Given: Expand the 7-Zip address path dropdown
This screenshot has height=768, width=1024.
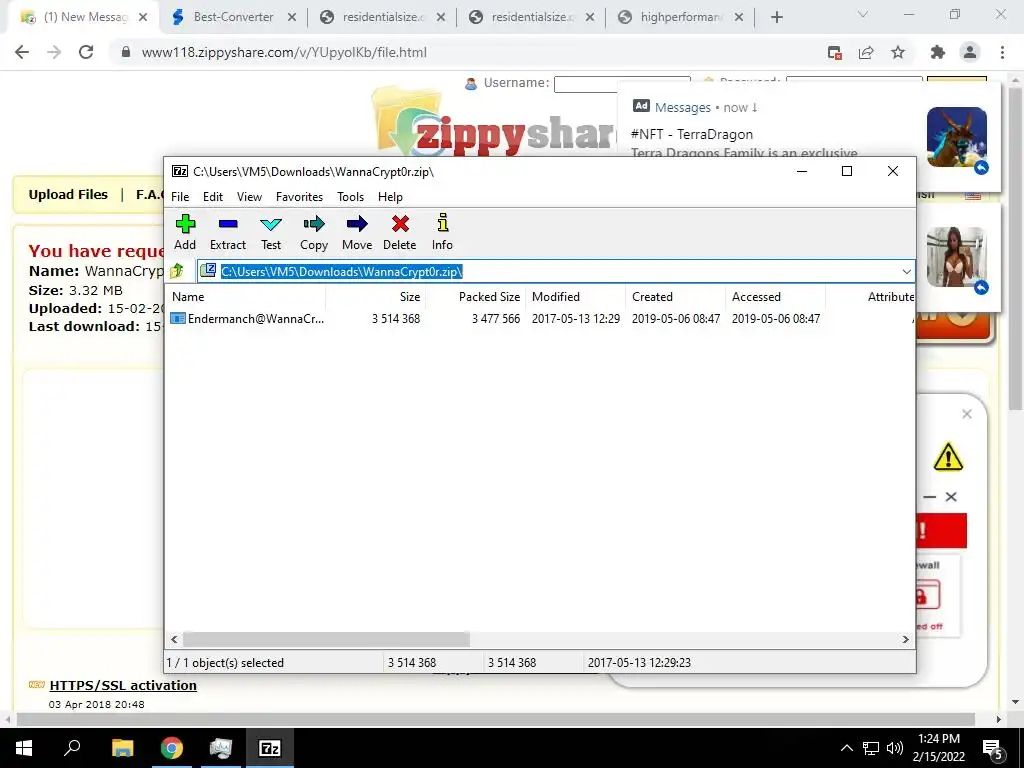Looking at the screenshot, I should (906, 272).
